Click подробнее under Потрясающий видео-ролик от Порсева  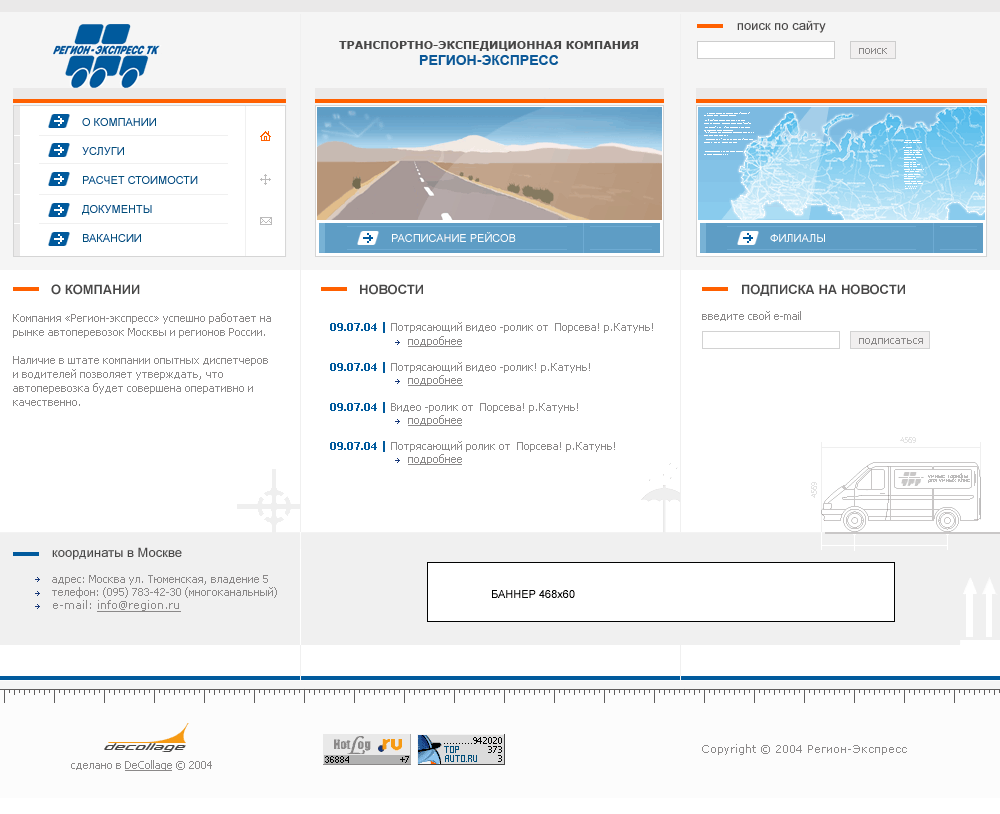tap(434, 341)
